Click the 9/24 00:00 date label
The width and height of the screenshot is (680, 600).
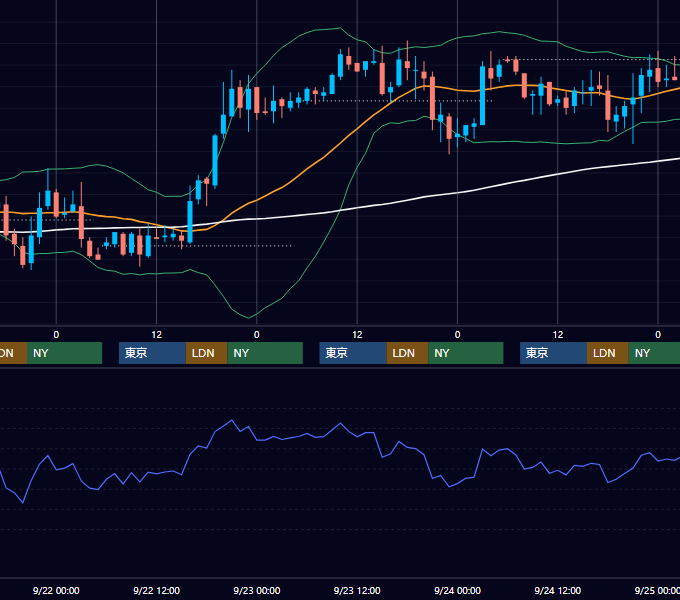click(457, 590)
